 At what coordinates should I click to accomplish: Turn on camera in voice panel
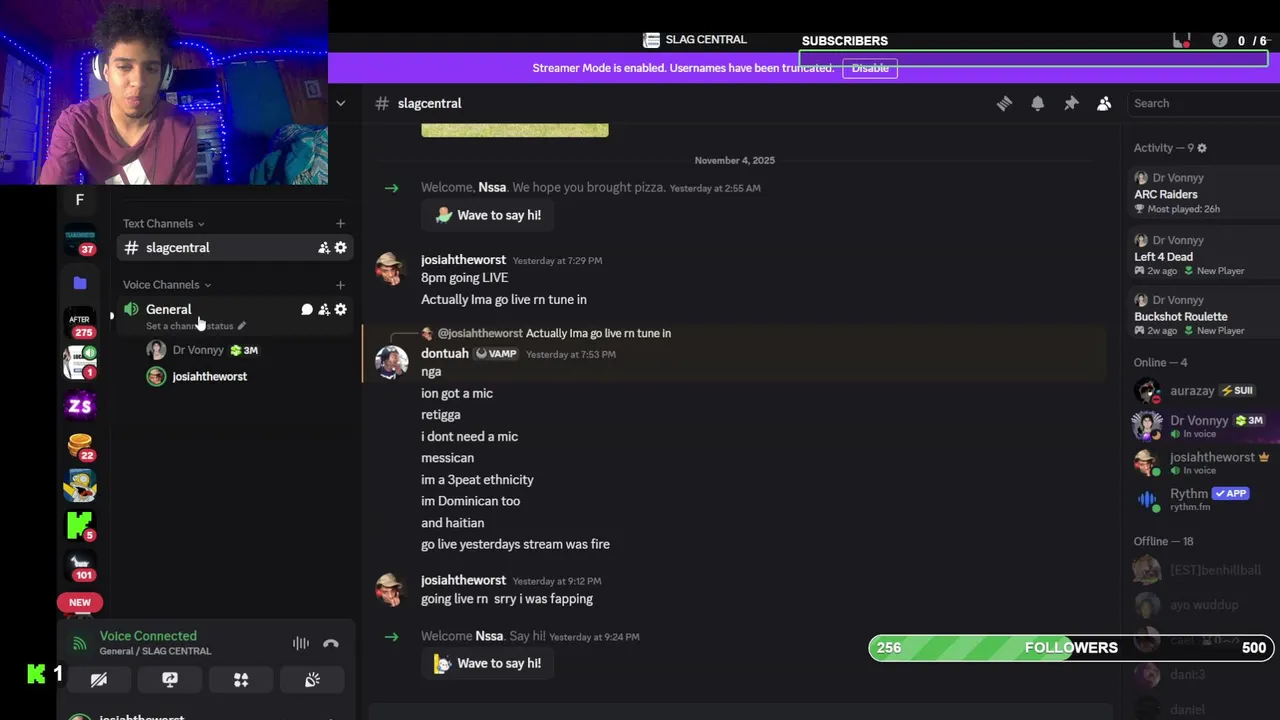99,680
